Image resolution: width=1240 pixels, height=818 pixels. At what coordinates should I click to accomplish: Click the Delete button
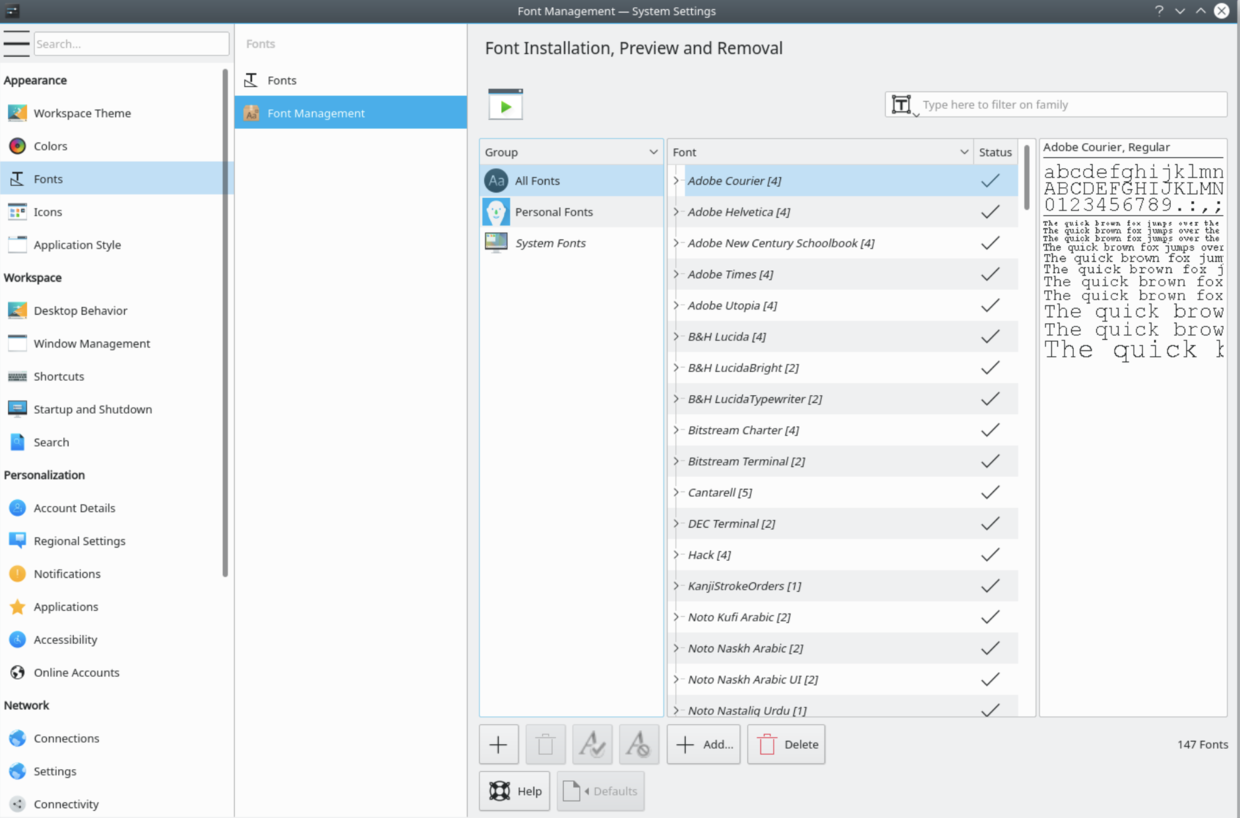coord(786,745)
